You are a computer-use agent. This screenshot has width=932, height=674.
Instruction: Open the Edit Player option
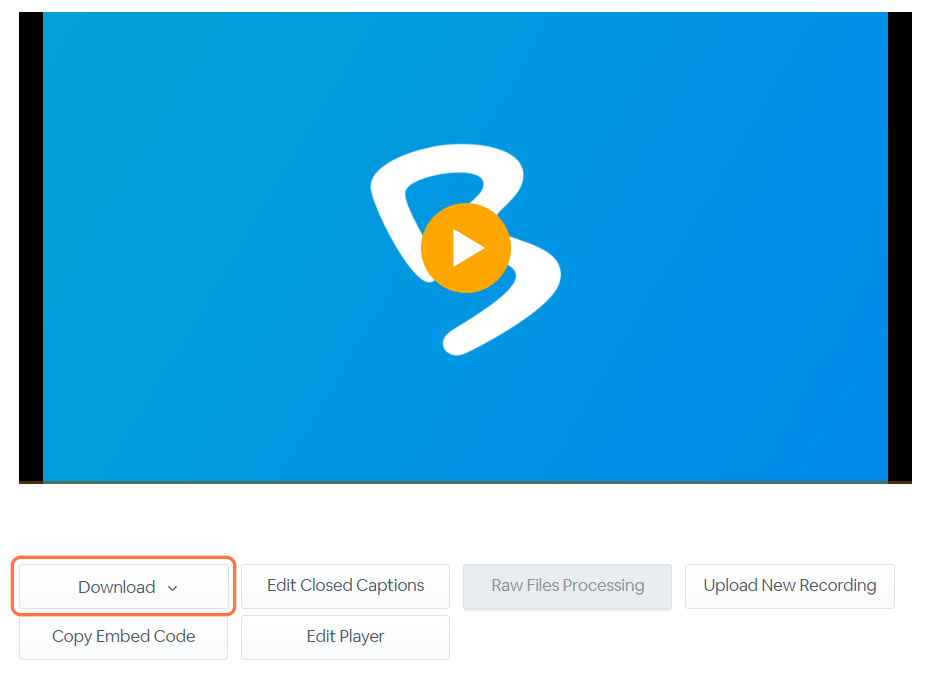click(x=345, y=637)
